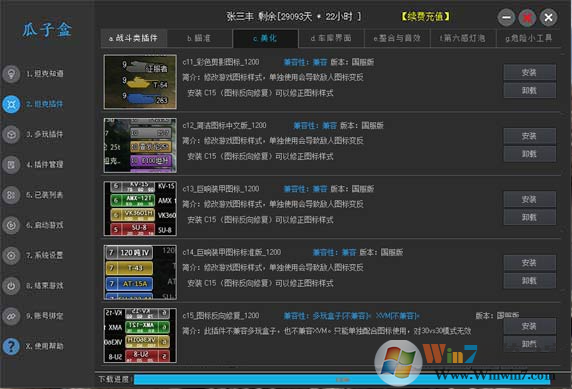Image resolution: width=572 pixels, height=389 pixels.
Task: Preview the c12 simple icons thumbnail
Action: [140, 145]
